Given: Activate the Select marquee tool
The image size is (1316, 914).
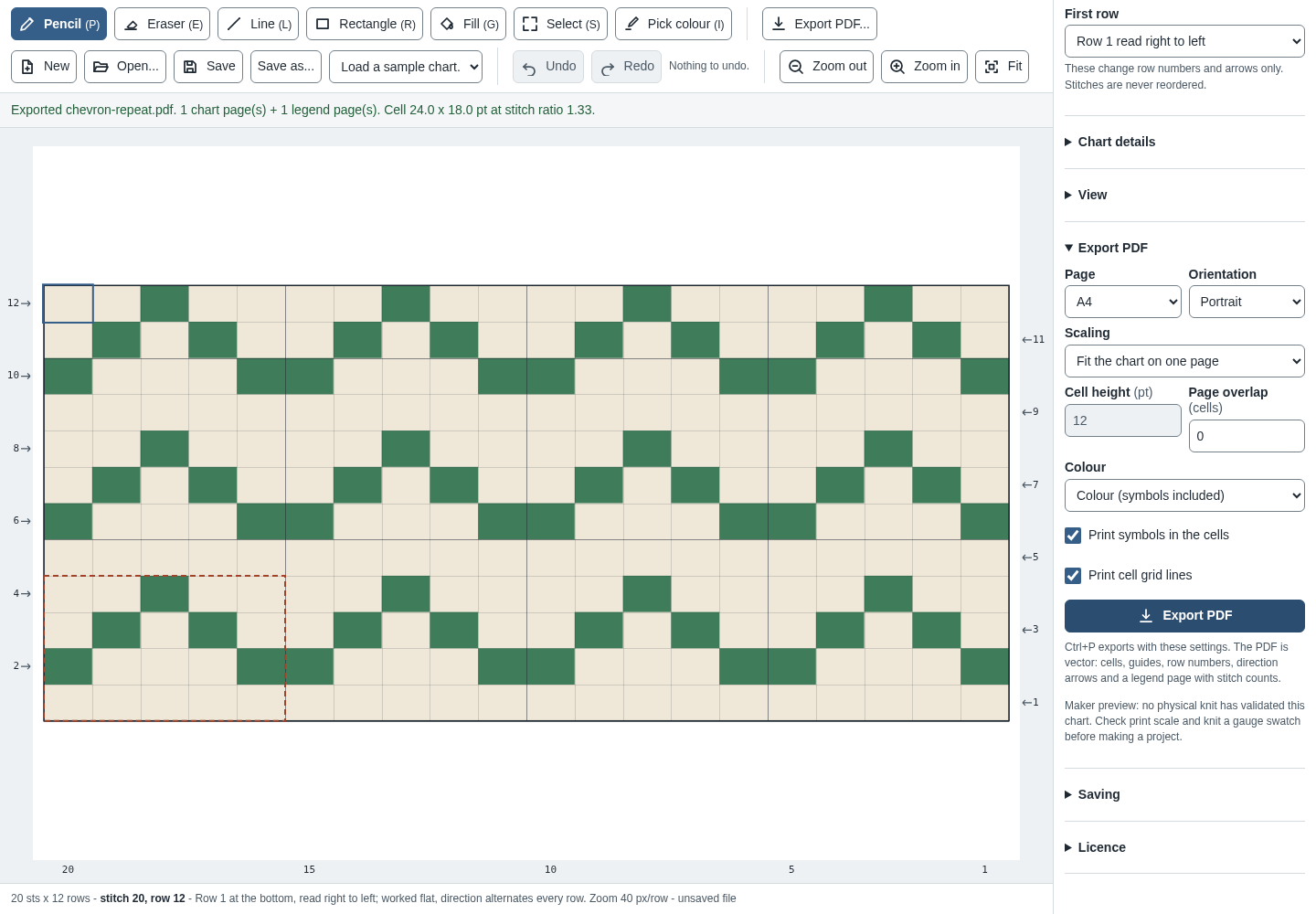Looking at the screenshot, I should click(x=560, y=24).
